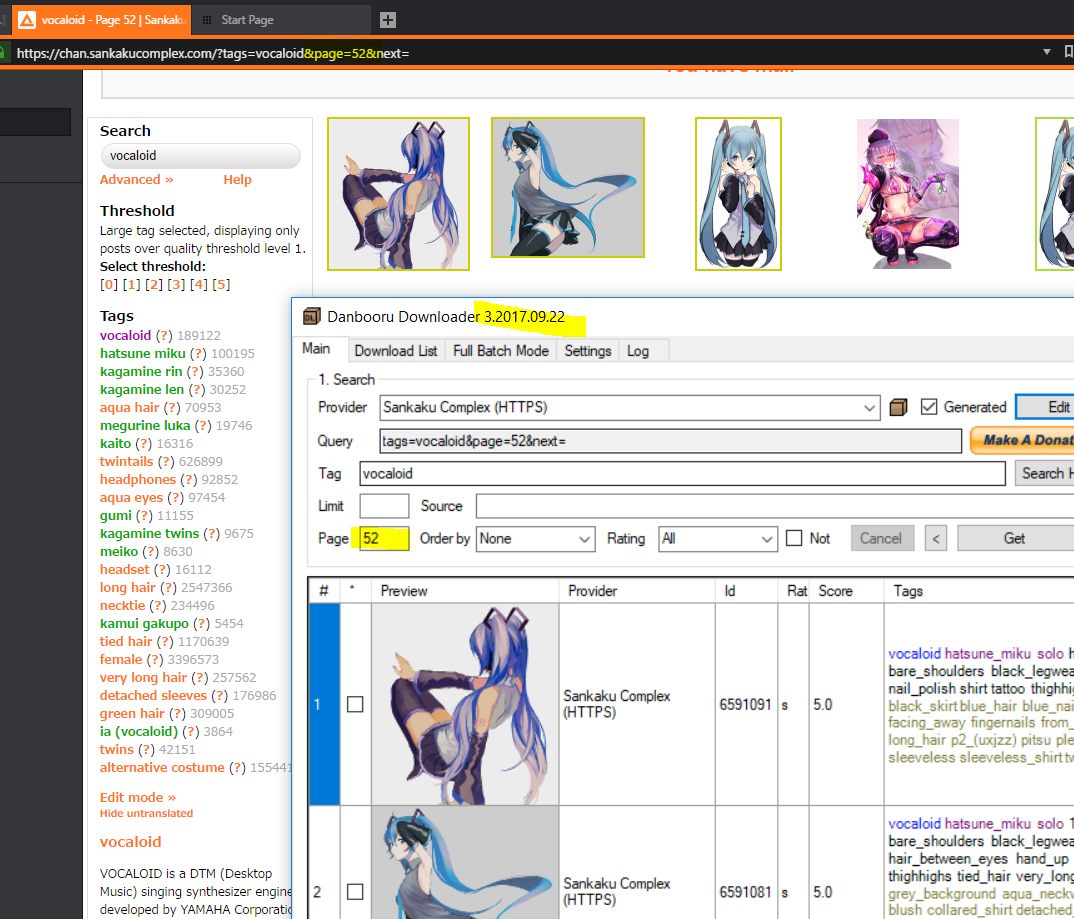Open the second website thumbnail on gray background
This screenshot has height=919, width=1074.
[568, 188]
